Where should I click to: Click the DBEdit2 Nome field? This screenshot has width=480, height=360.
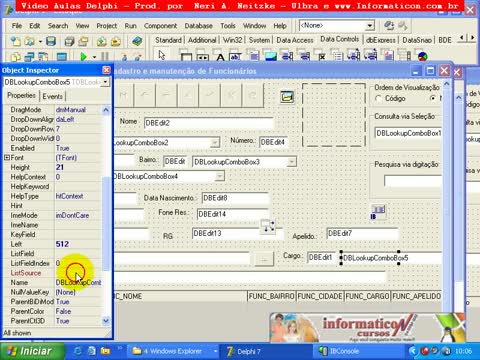pos(208,123)
